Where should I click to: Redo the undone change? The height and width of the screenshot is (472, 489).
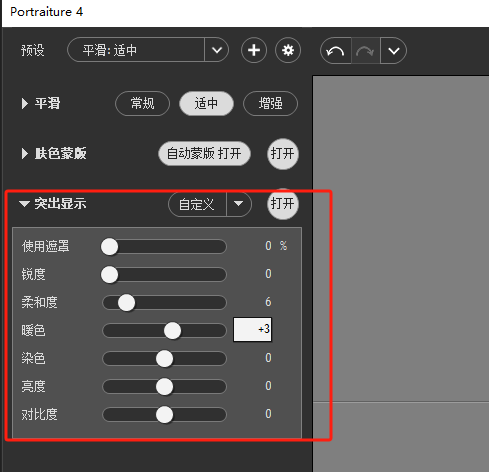point(365,51)
